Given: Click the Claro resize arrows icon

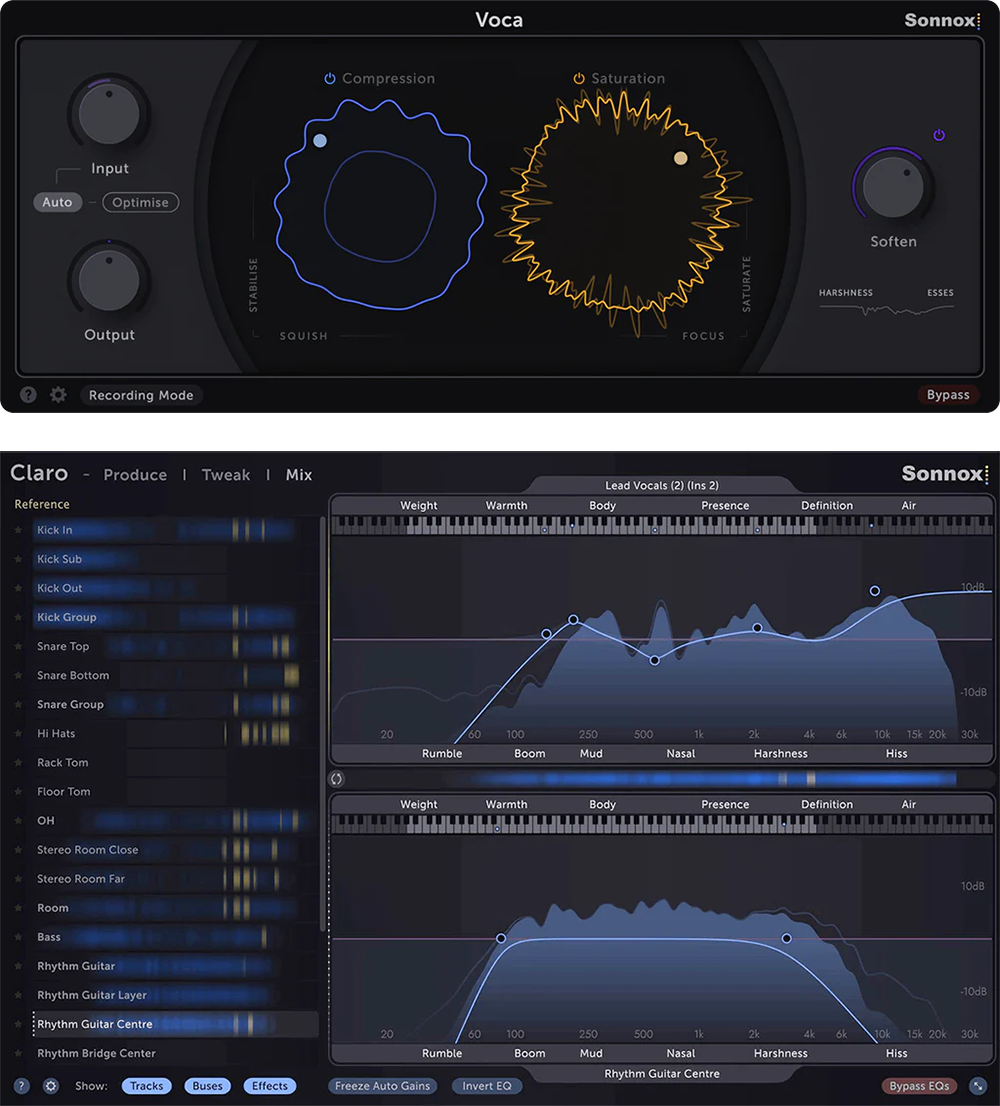Looking at the screenshot, I should tap(977, 1086).
